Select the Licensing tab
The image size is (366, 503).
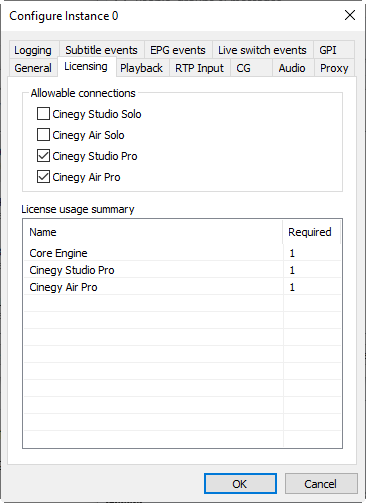86,66
